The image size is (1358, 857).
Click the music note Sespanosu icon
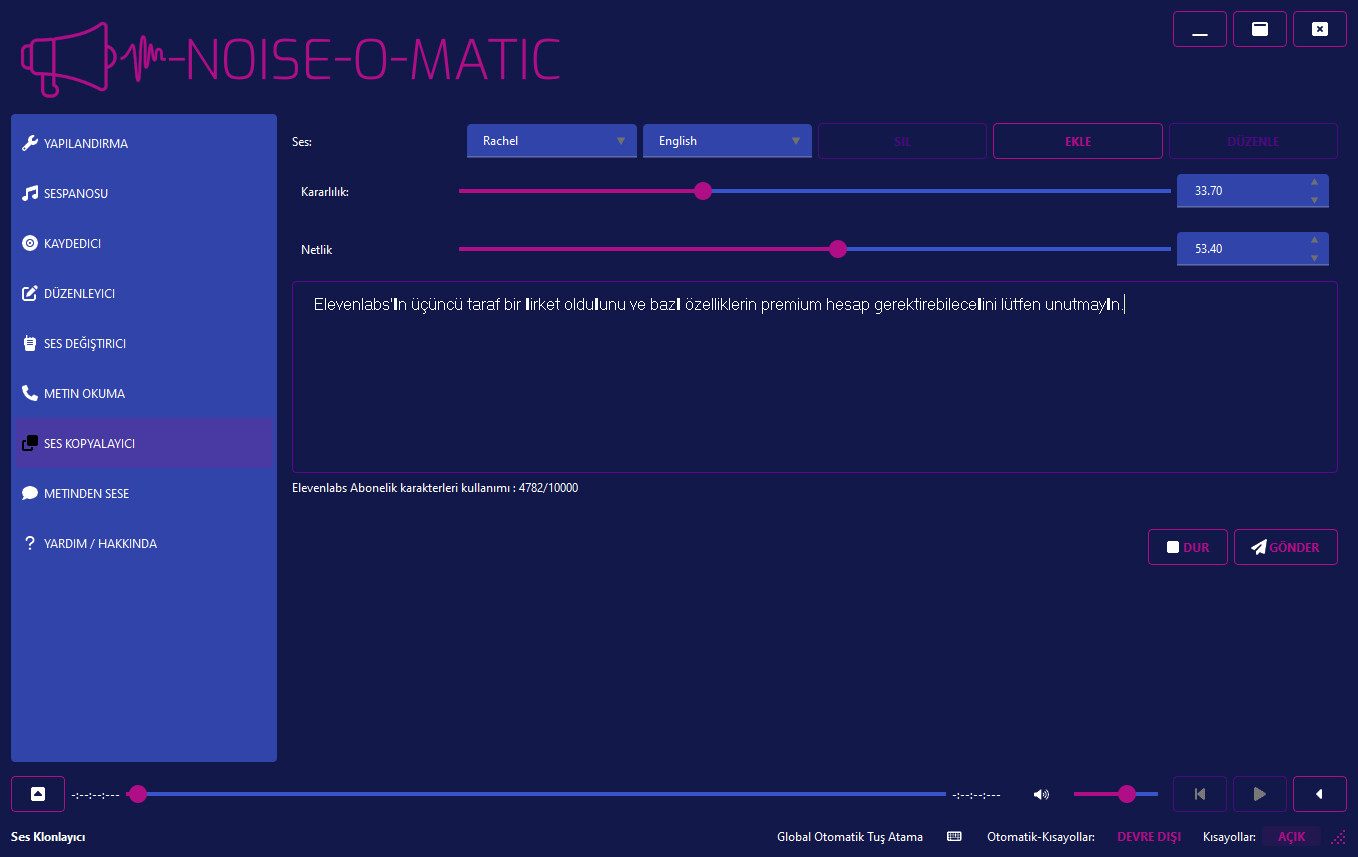(30, 193)
